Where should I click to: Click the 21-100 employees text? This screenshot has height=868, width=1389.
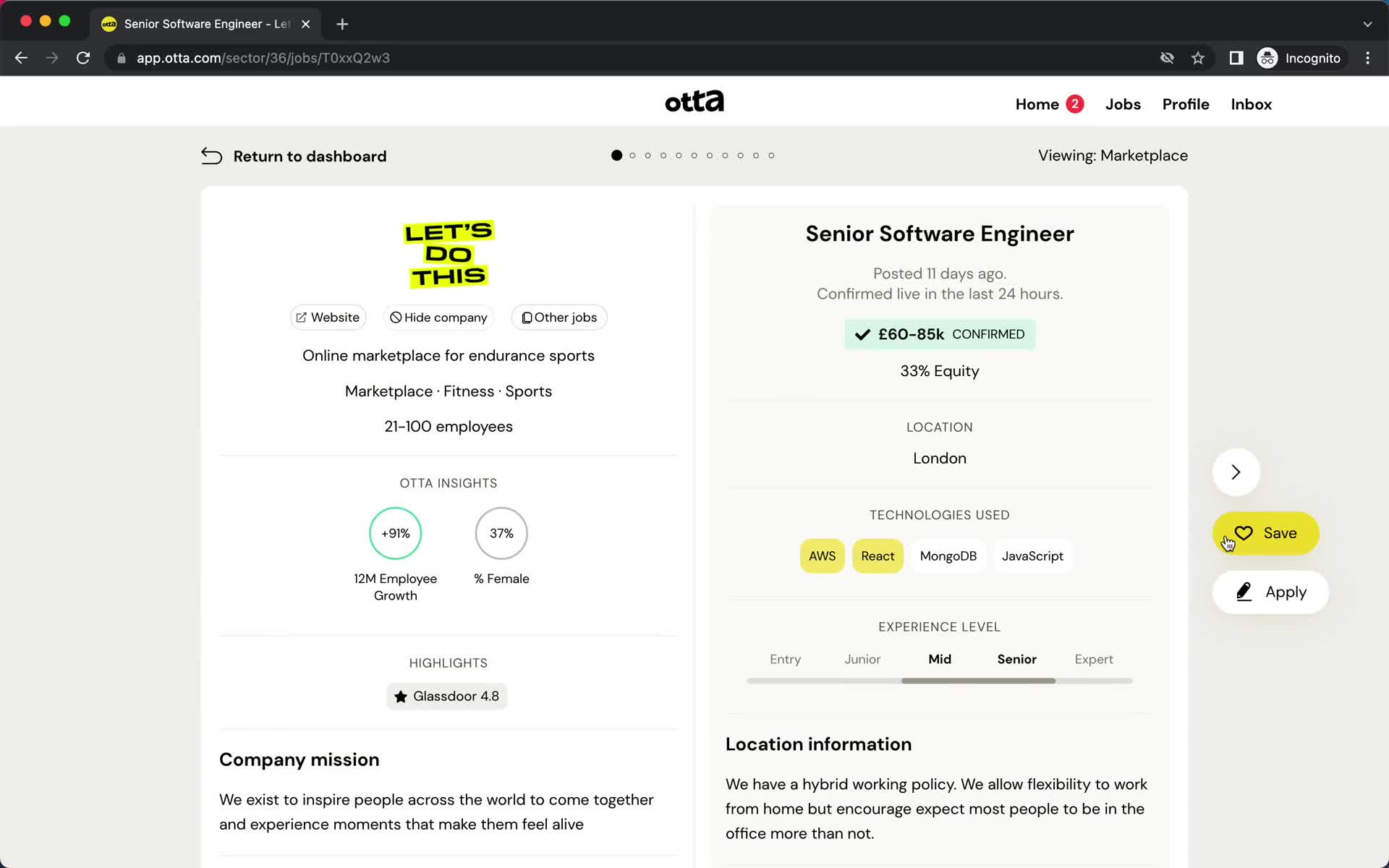click(x=449, y=427)
